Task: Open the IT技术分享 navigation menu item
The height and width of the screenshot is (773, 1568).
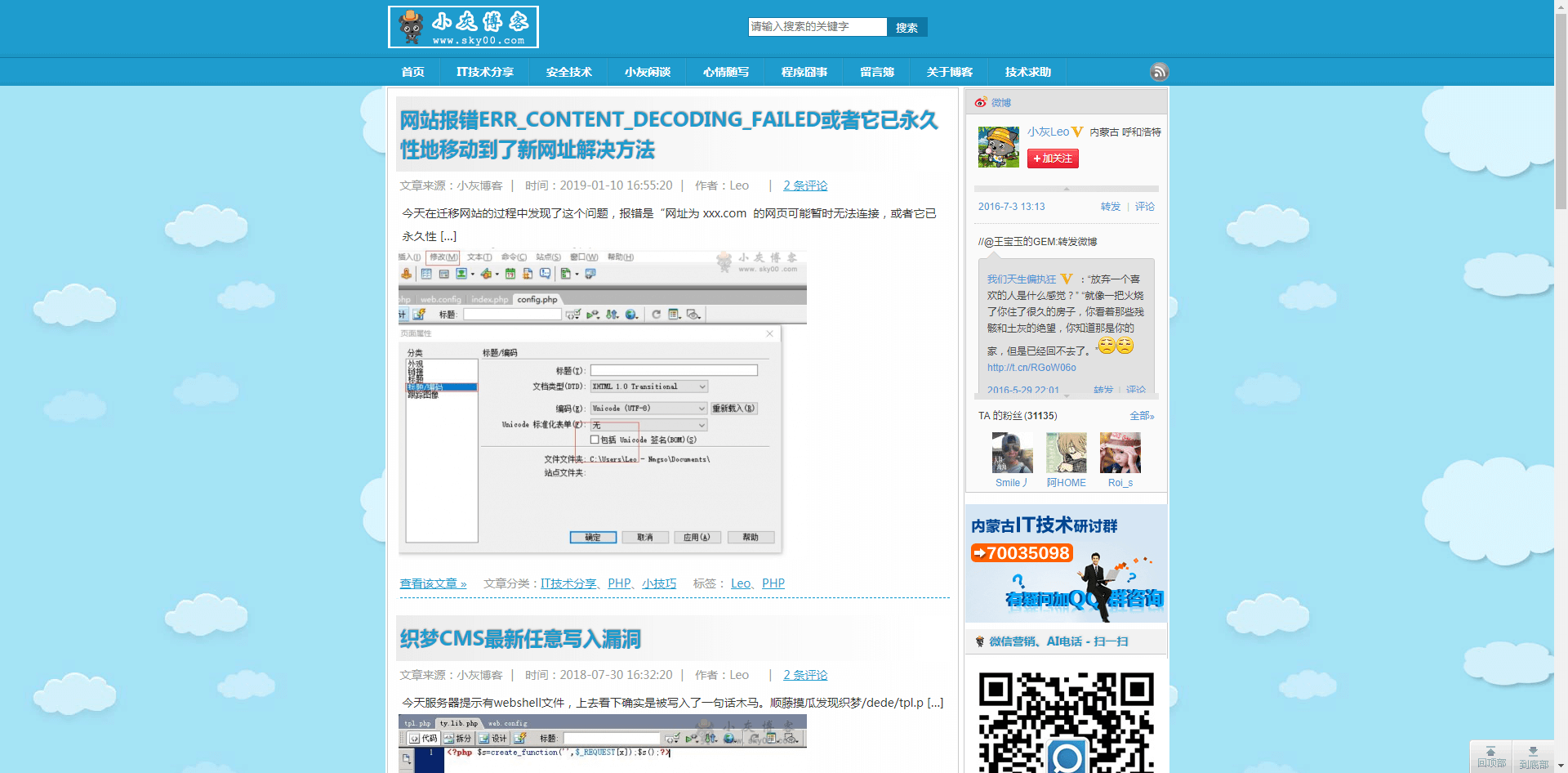Action: coord(484,72)
